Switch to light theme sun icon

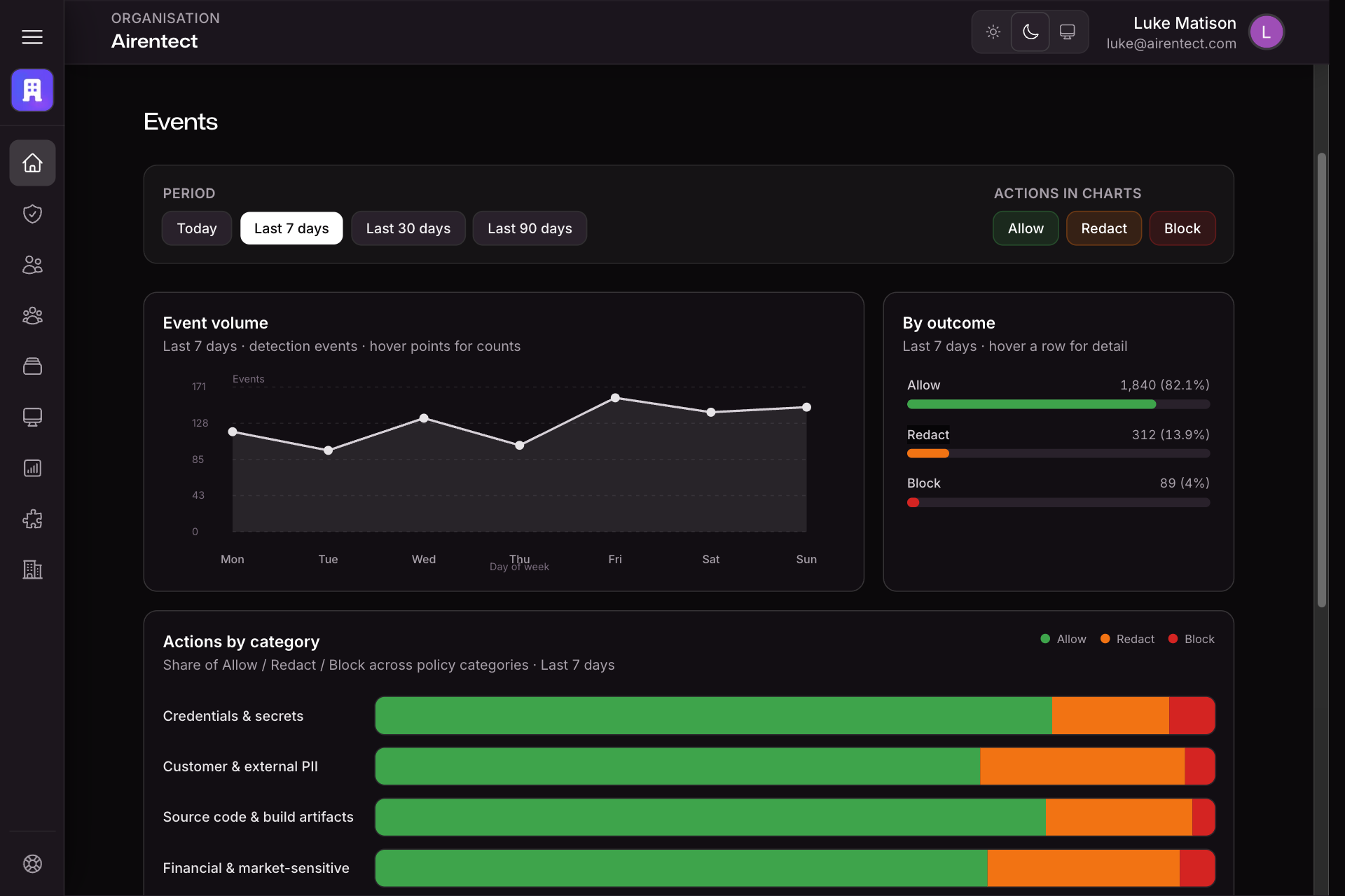(x=993, y=32)
